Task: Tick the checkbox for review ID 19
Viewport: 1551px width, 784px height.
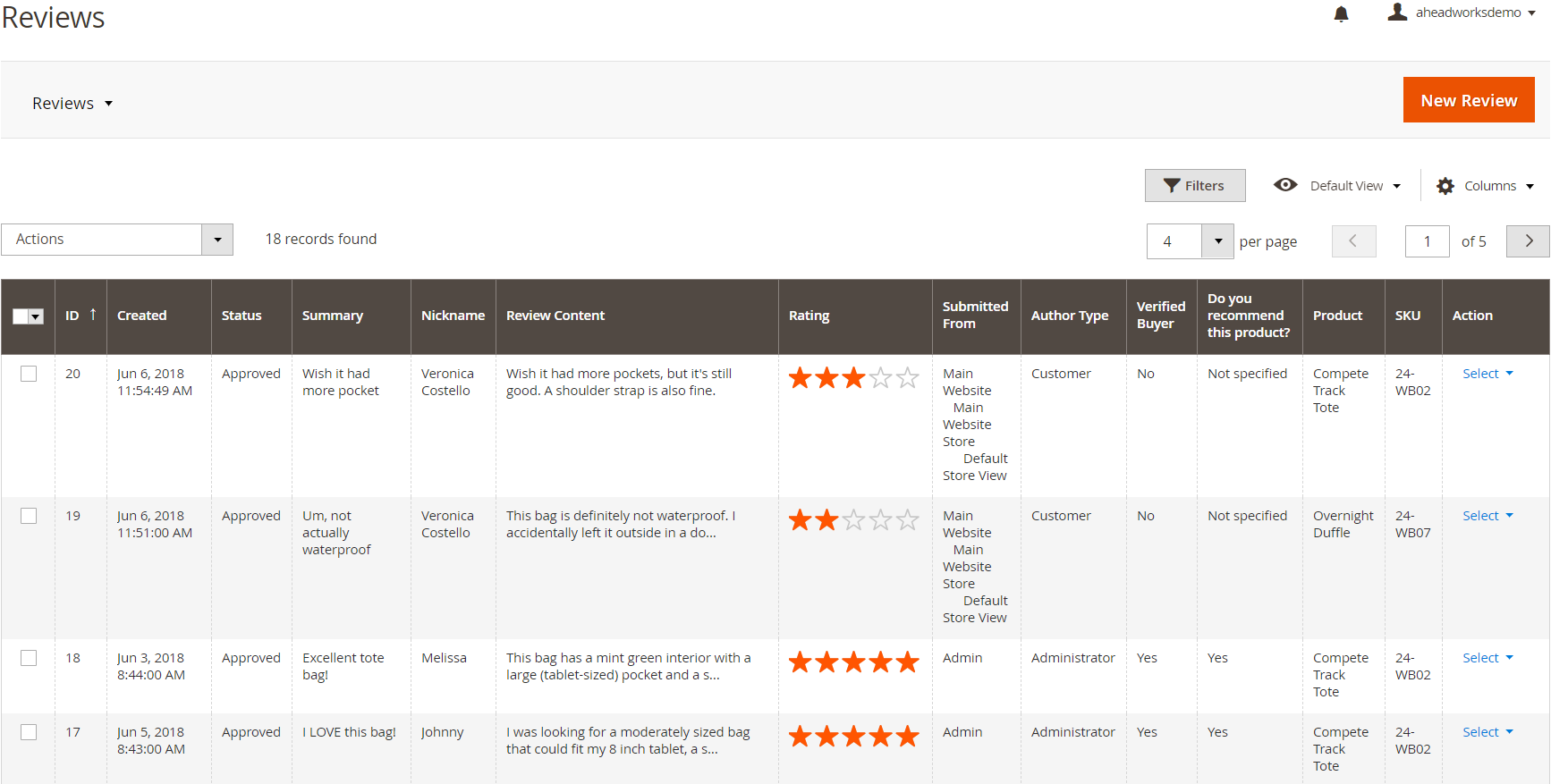Action: 29,516
